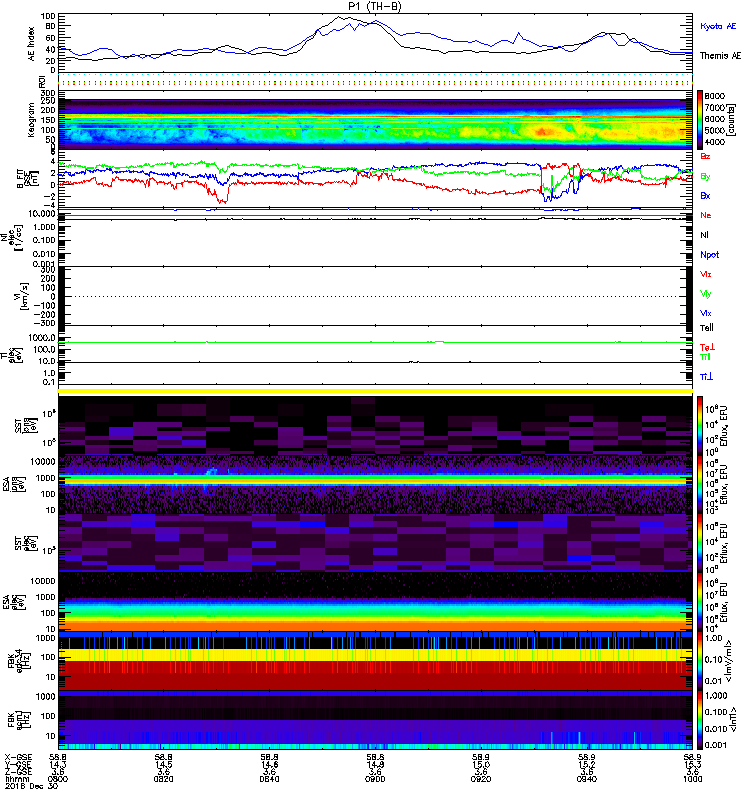Screen dimensions: 750x800
Task: Click the color bar beside the SST ions panel
Action: click(700, 425)
